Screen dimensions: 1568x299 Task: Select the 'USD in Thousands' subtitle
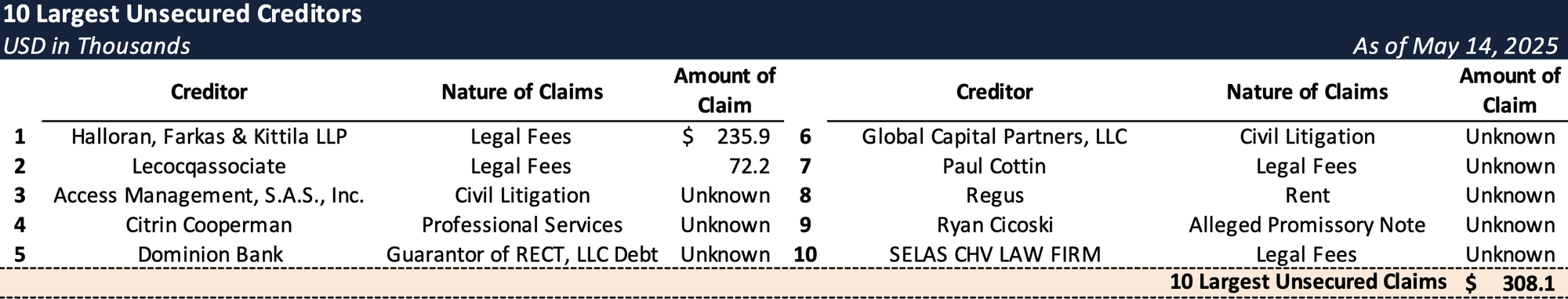[96, 46]
